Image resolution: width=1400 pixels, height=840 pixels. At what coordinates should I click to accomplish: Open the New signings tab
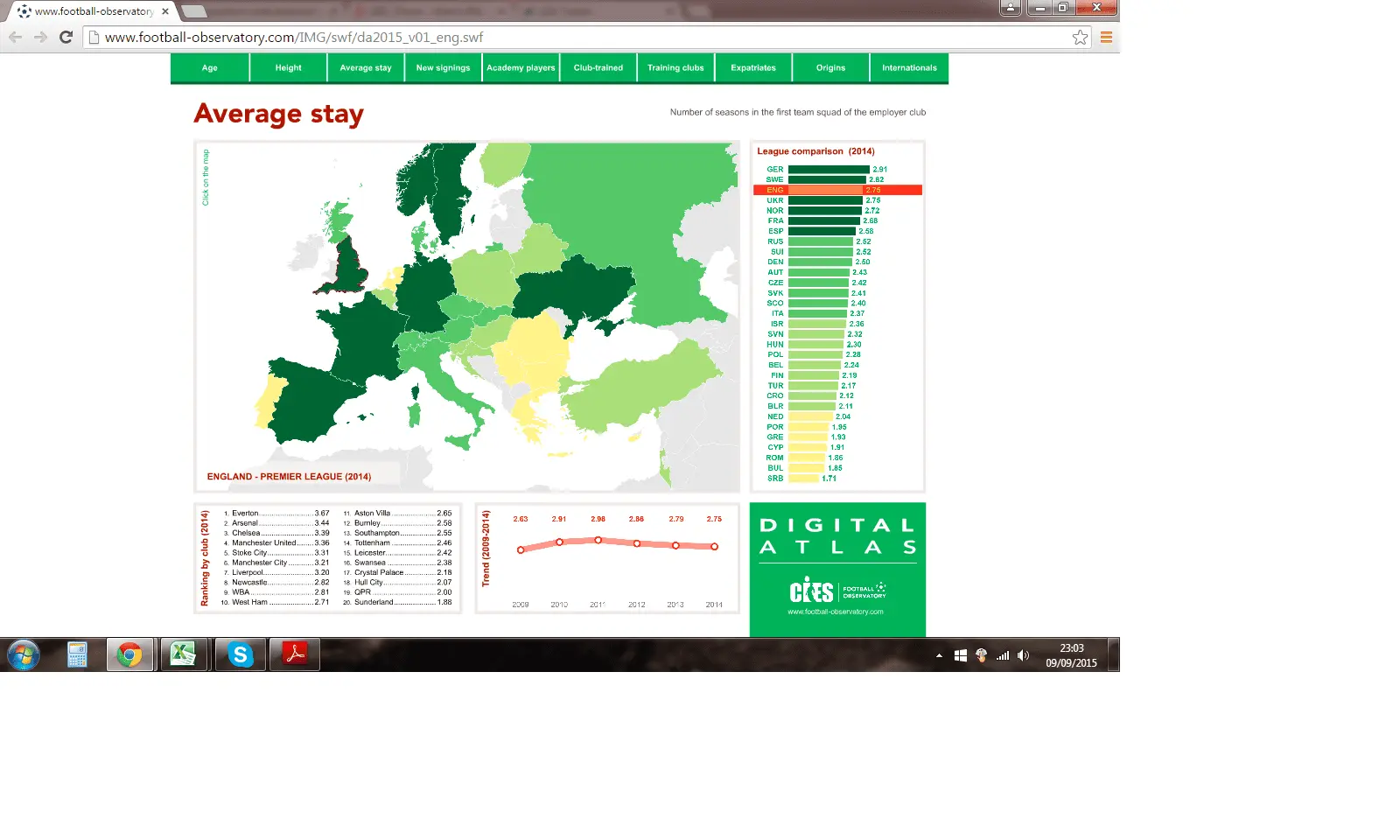(x=443, y=67)
